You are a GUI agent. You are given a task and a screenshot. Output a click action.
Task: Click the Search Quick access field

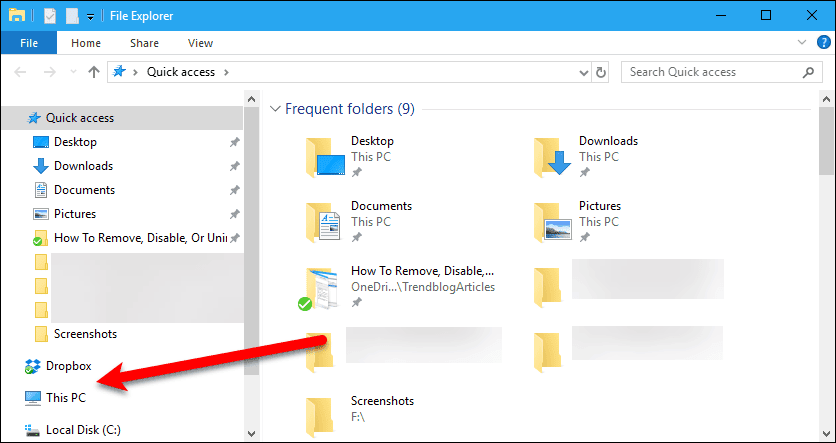[710, 72]
